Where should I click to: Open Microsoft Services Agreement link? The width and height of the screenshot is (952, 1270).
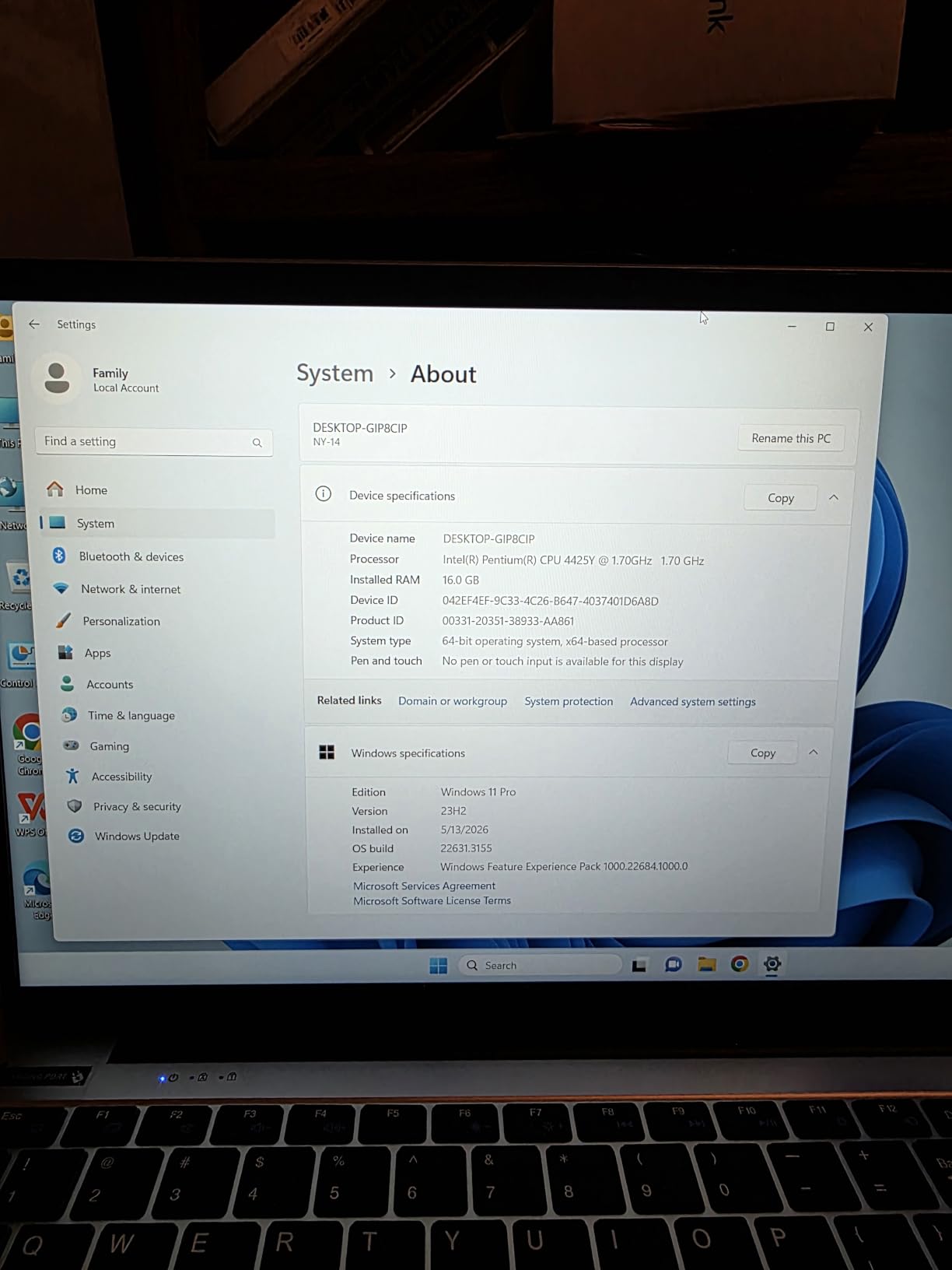click(424, 886)
